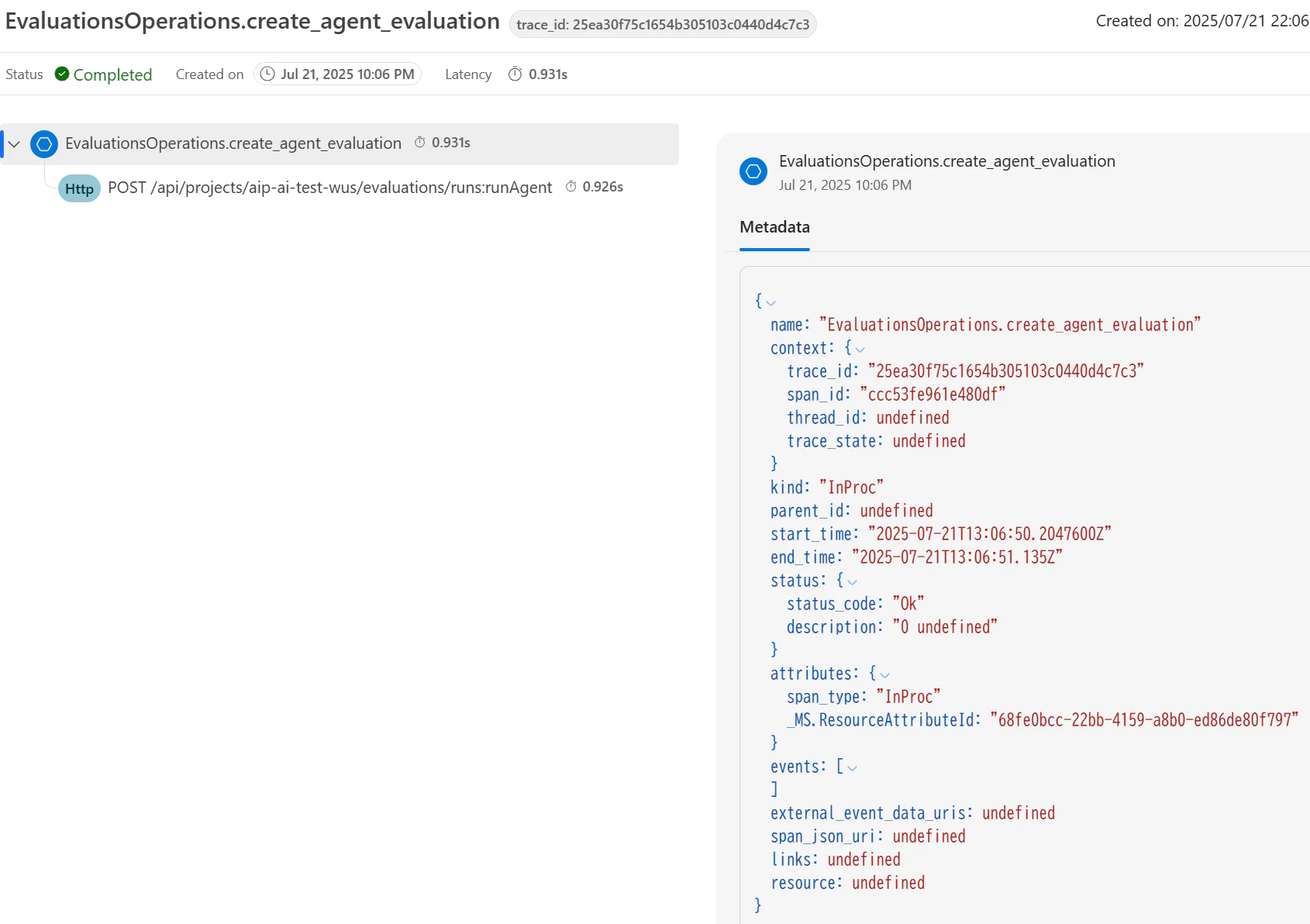The height and width of the screenshot is (924, 1310).
Task: Click the span title in detail panel
Action: pyautogui.click(x=947, y=161)
